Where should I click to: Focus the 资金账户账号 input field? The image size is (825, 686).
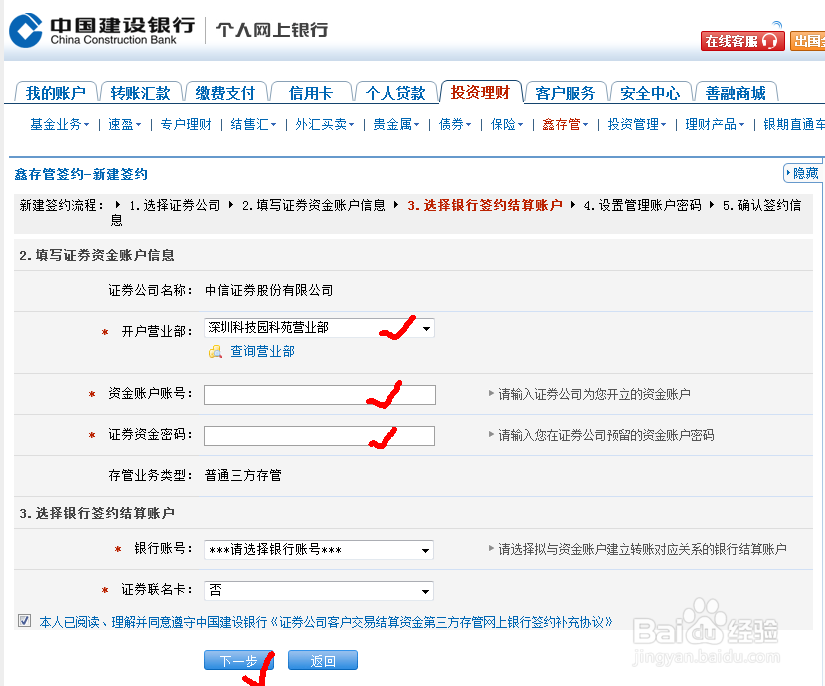[320, 395]
